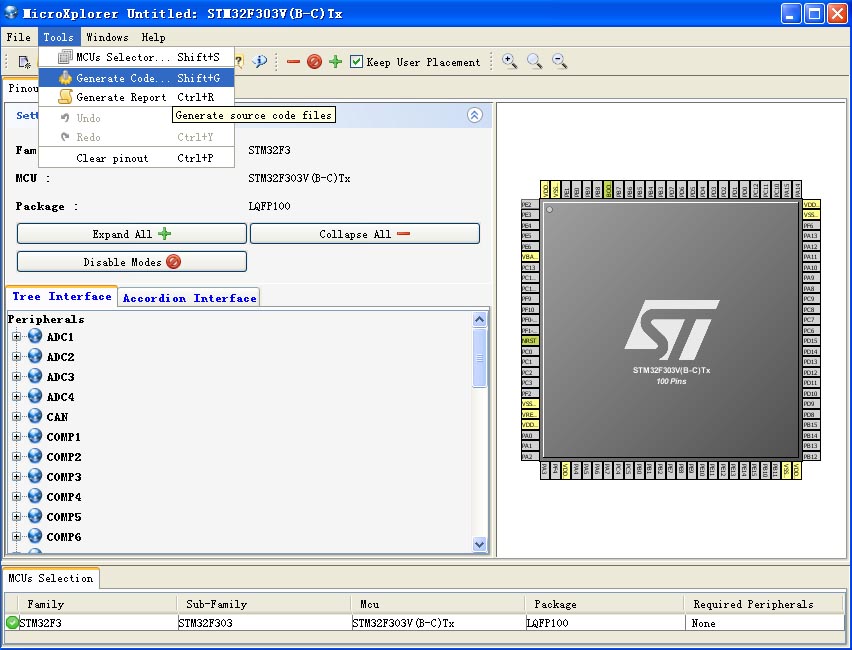This screenshot has width=852, height=650.
Task: Select MCUs Selector menu entry
Action: point(137,57)
